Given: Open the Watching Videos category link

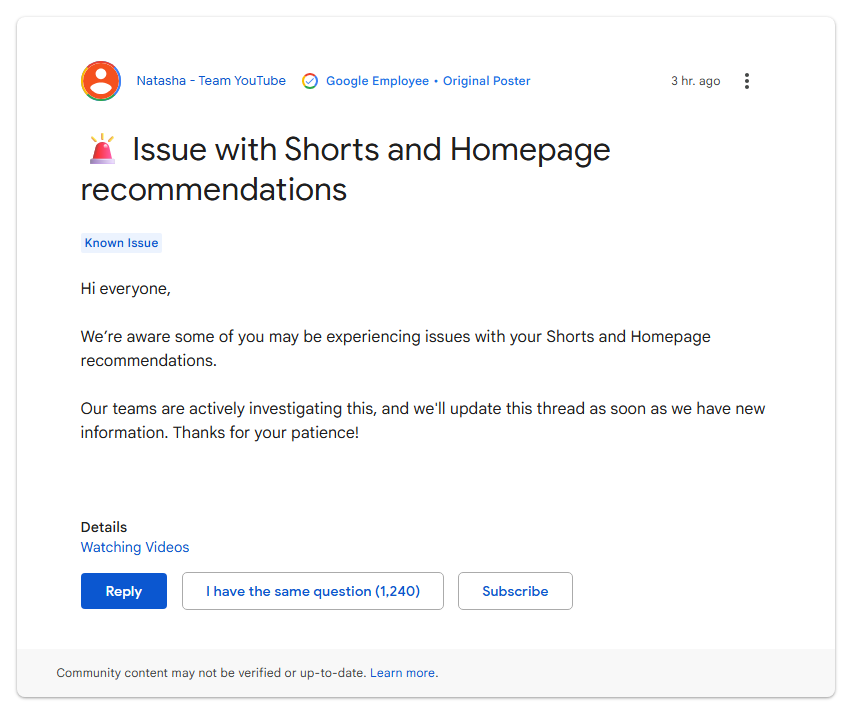Looking at the screenshot, I should pyautogui.click(x=135, y=547).
